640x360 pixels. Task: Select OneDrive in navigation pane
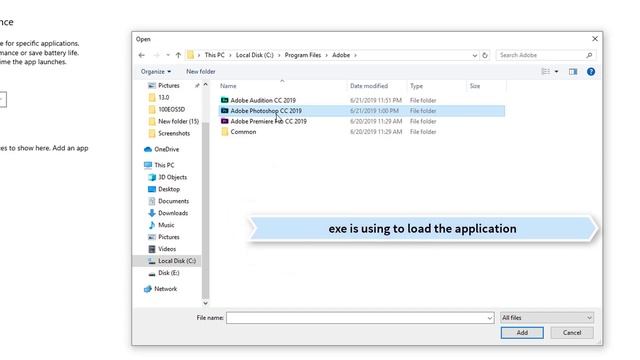(x=167, y=149)
